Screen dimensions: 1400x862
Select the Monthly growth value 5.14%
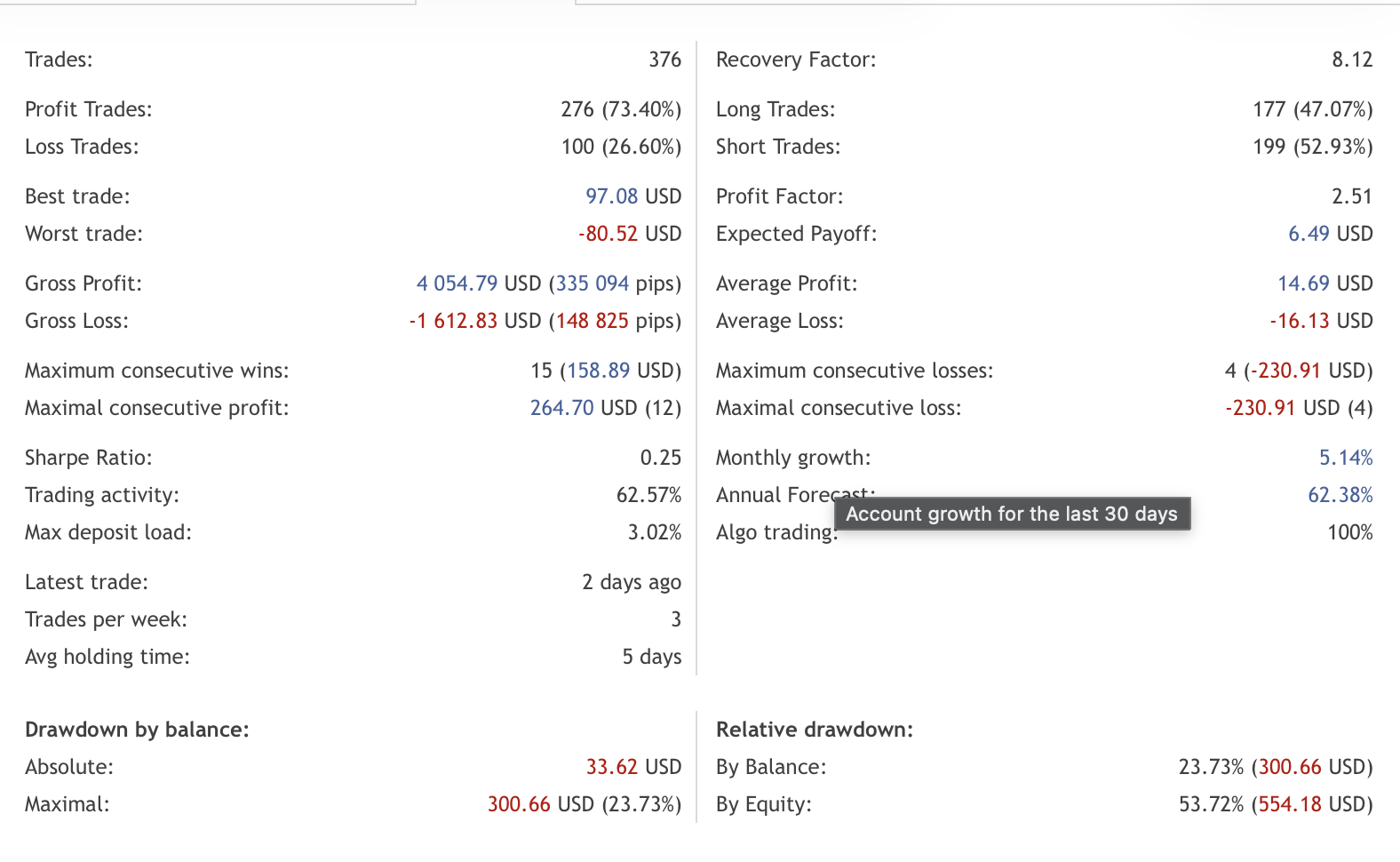(1345, 457)
